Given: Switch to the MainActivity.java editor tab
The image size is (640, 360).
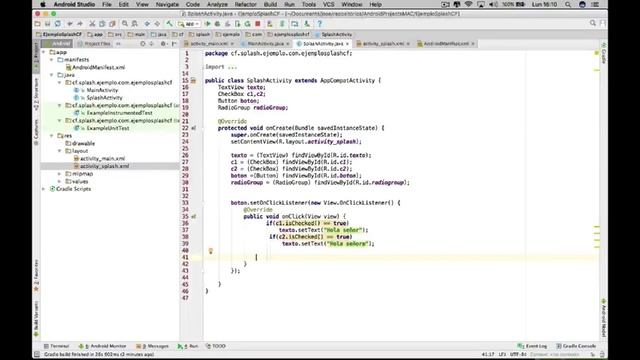Looking at the screenshot, I should [265, 44].
